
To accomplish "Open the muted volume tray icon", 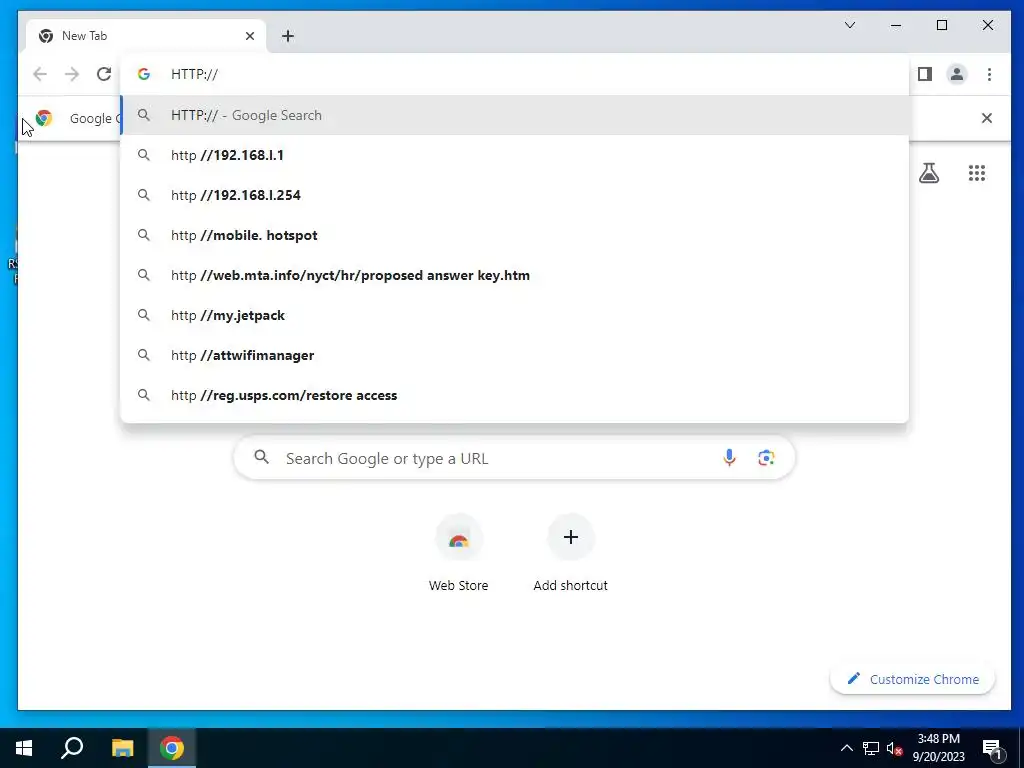I will [x=894, y=748].
